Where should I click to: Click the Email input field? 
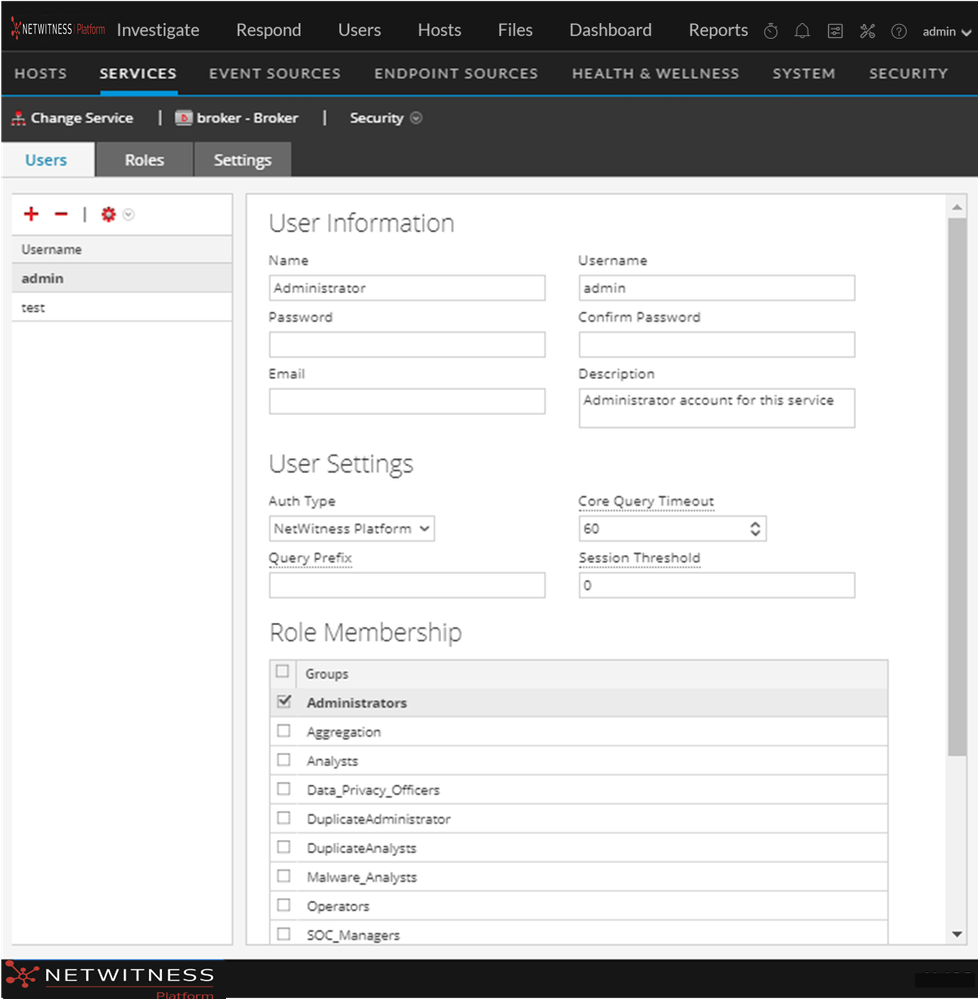[407, 402]
